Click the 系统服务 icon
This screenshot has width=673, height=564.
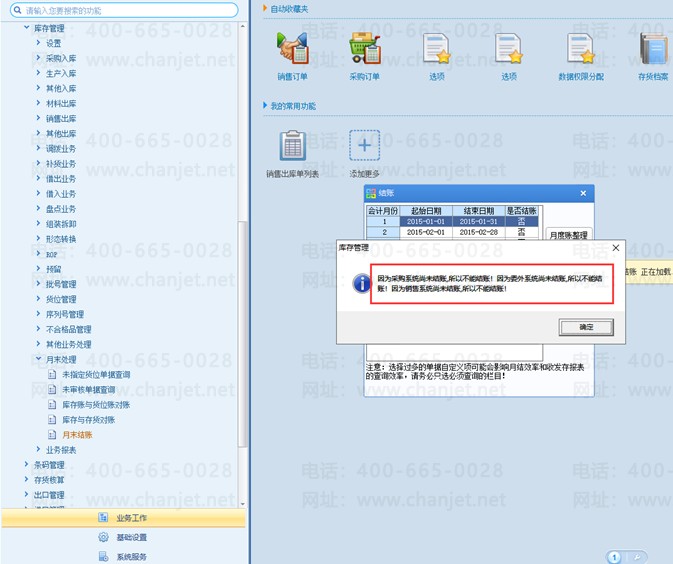click(x=103, y=556)
